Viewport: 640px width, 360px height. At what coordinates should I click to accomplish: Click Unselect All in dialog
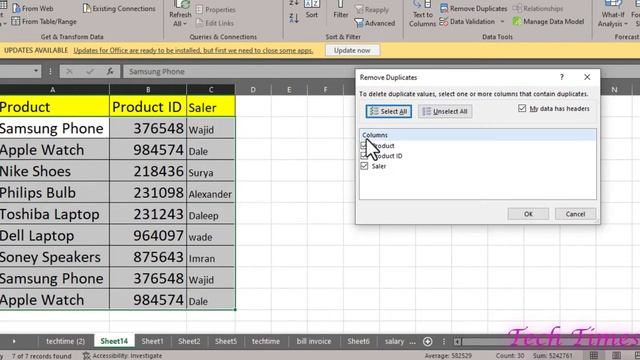(445, 111)
